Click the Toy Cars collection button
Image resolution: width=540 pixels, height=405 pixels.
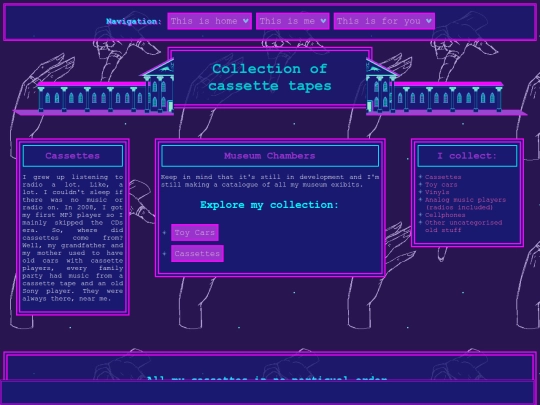[x=195, y=232]
